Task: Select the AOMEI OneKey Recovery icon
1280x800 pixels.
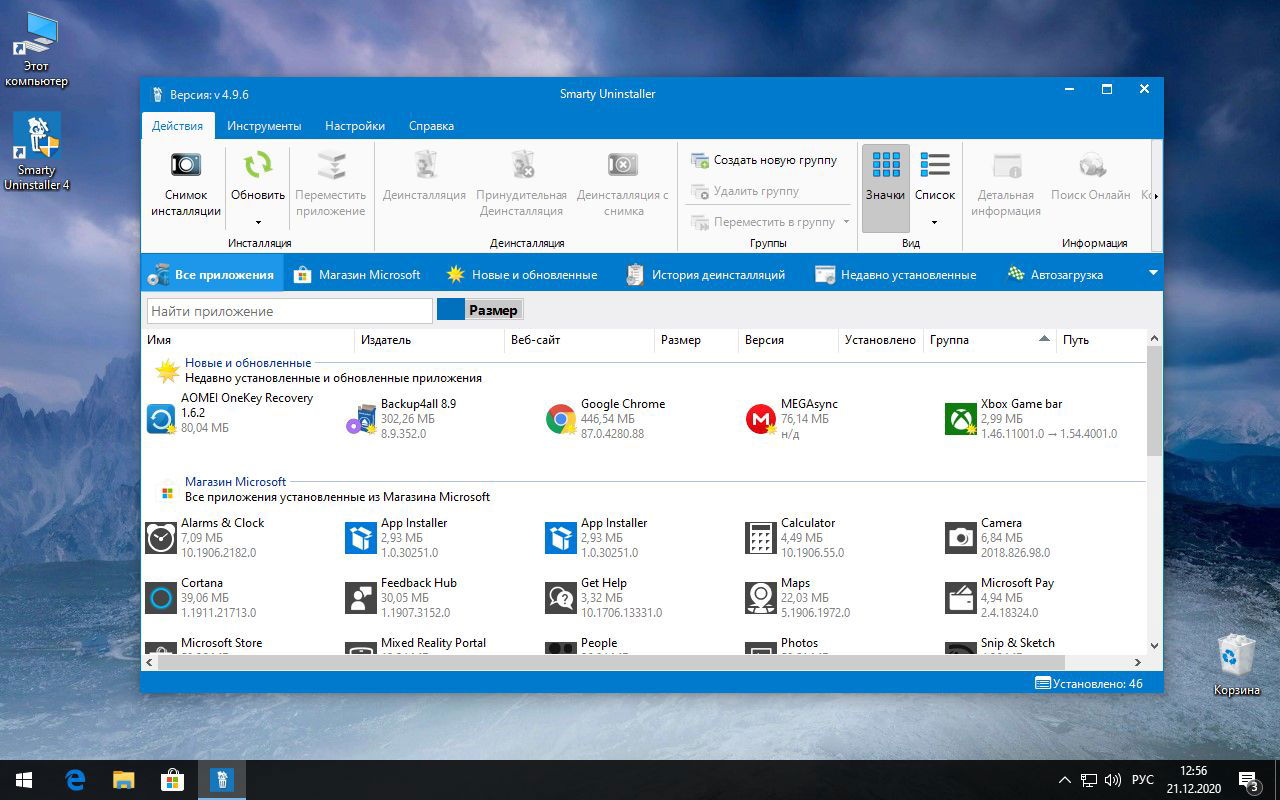Action: coord(161,418)
